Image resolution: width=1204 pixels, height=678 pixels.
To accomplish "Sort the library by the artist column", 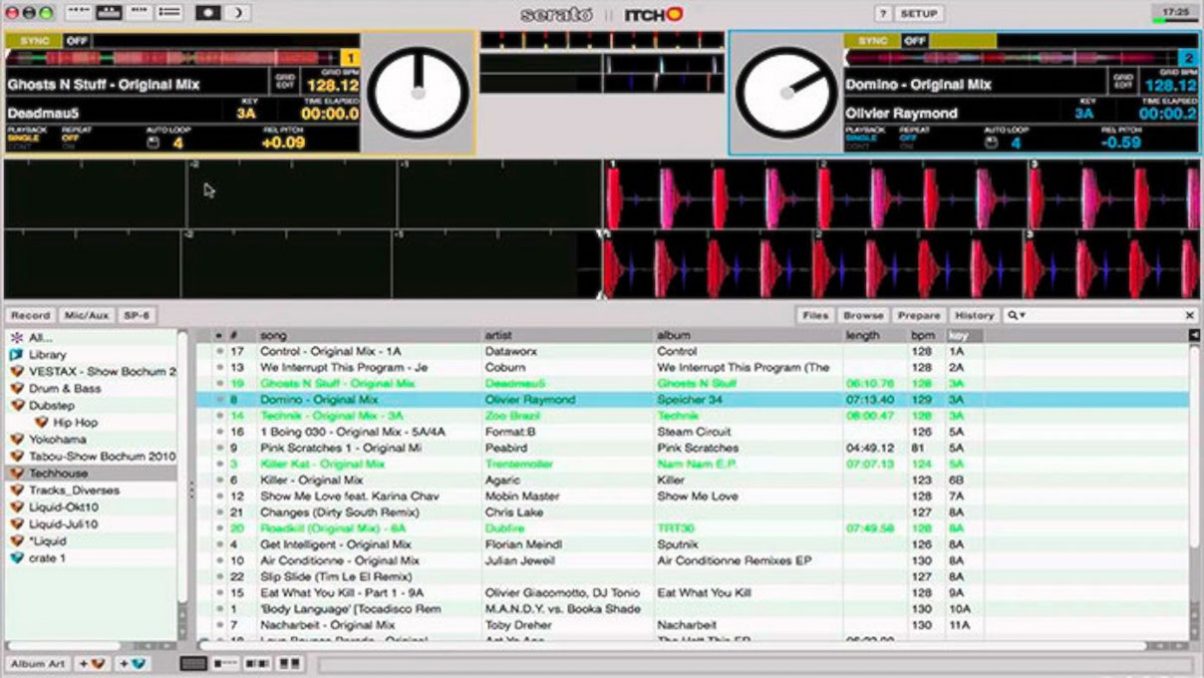I will click(x=568, y=336).
